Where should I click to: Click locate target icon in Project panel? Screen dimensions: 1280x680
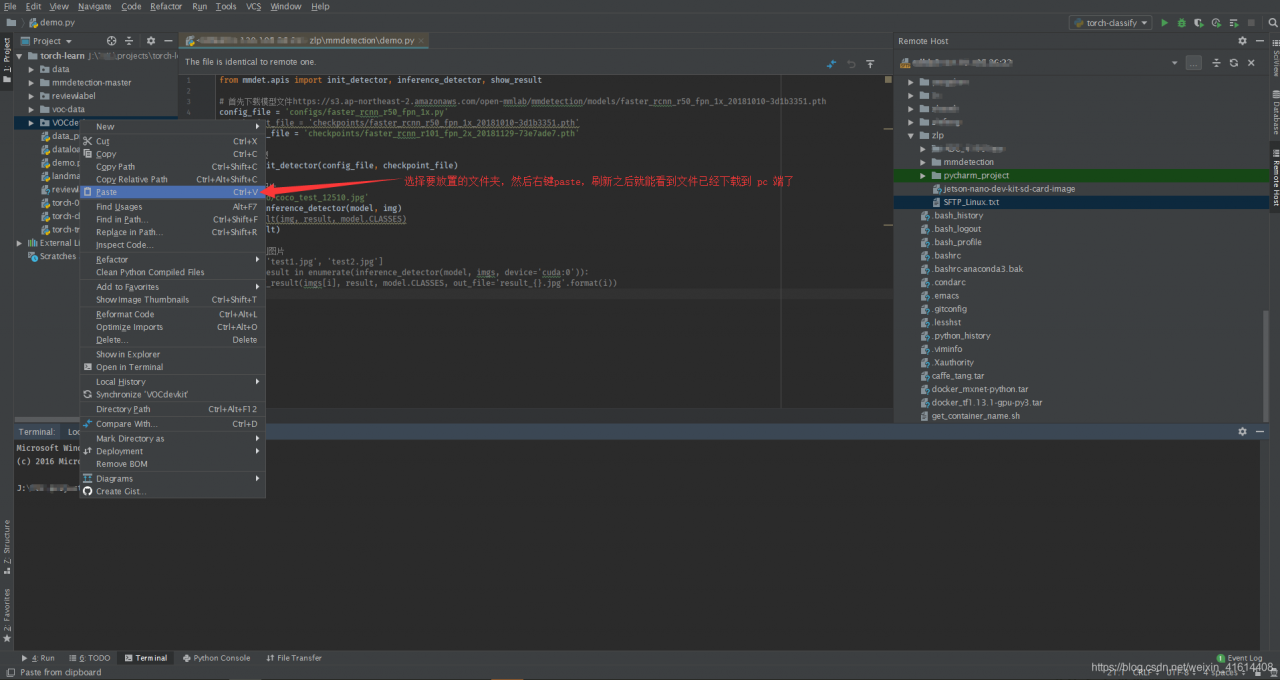click(112, 41)
